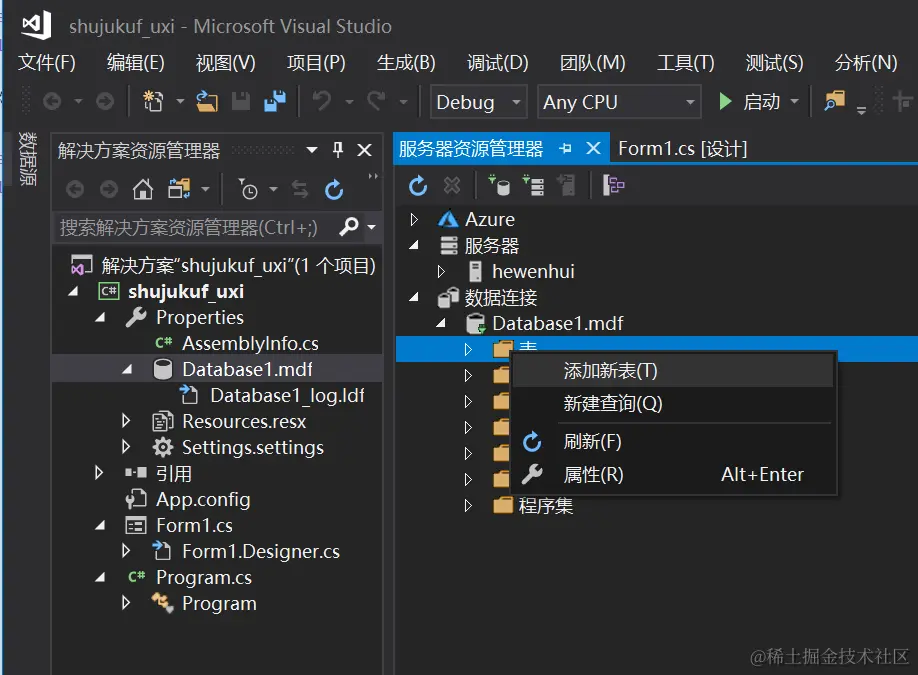Viewport: 918px width, 675px height.
Task: Click the Open File toolbar icon
Action: click(x=206, y=102)
